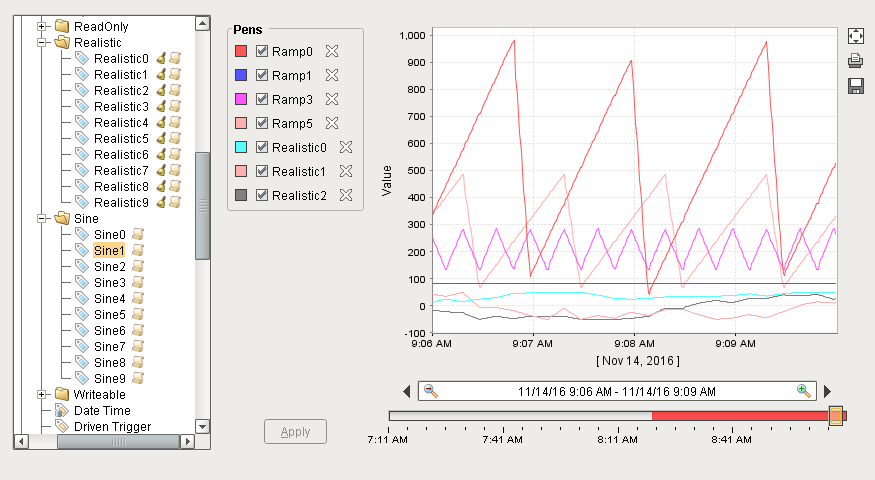Pan date range backward with left arrow
Image resolution: width=875 pixels, height=480 pixels.
[407, 391]
